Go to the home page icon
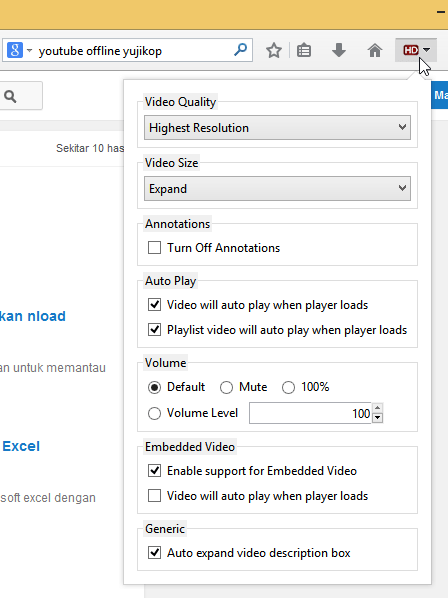 tap(375, 50)
